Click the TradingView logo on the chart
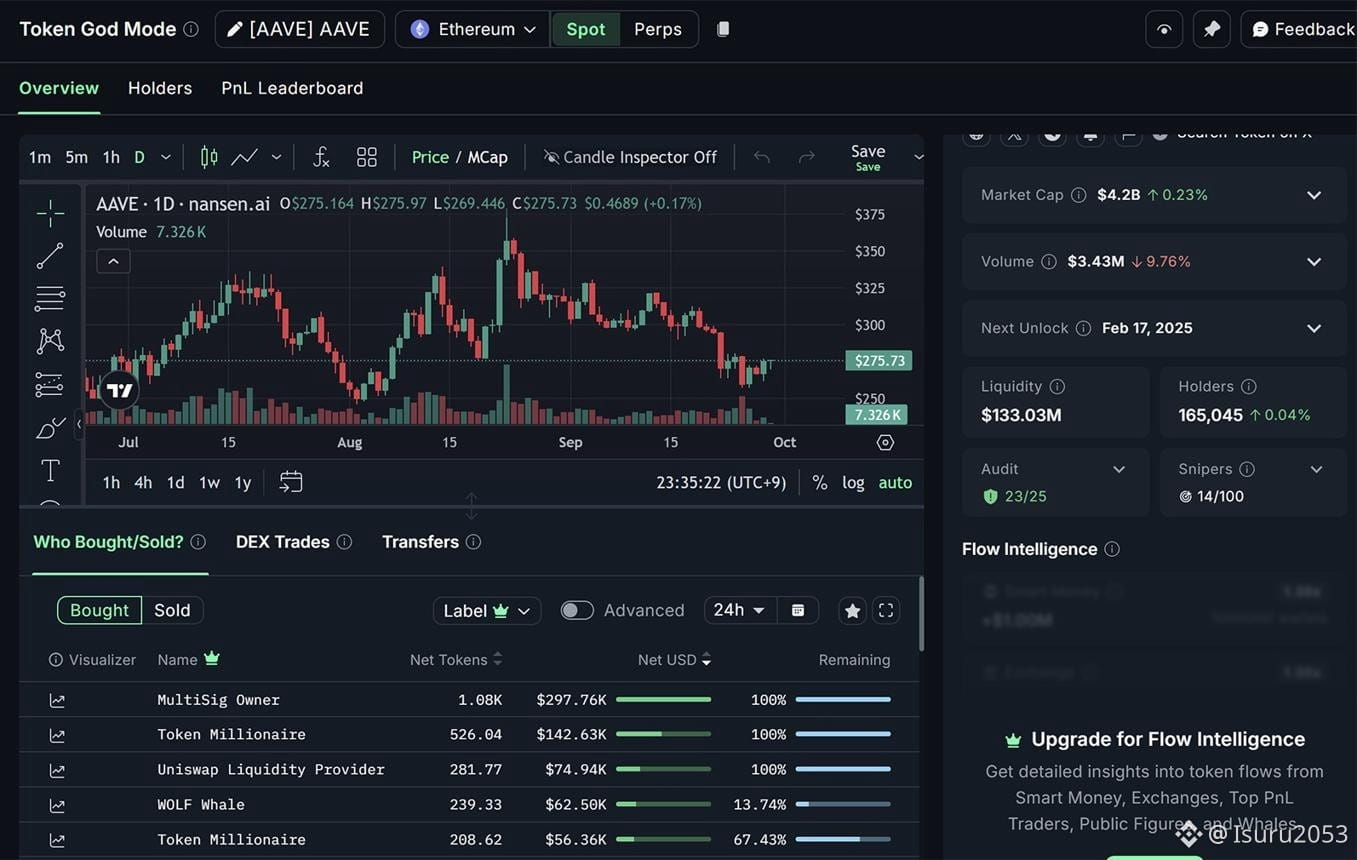 pyautogui.click(x=120, y=390)
